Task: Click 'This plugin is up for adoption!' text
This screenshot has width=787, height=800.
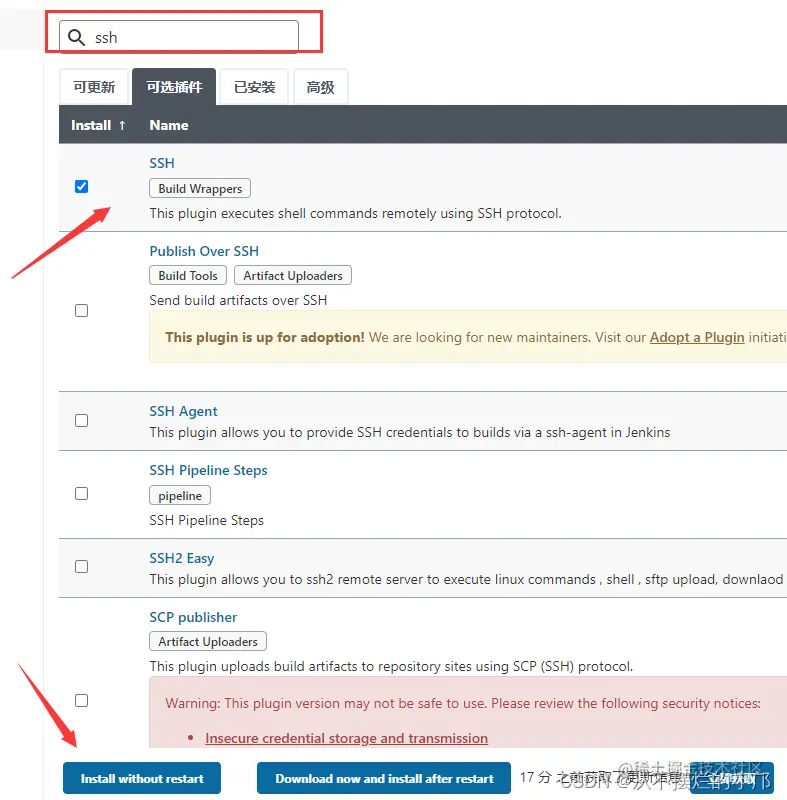Action: tap(265, 338)
